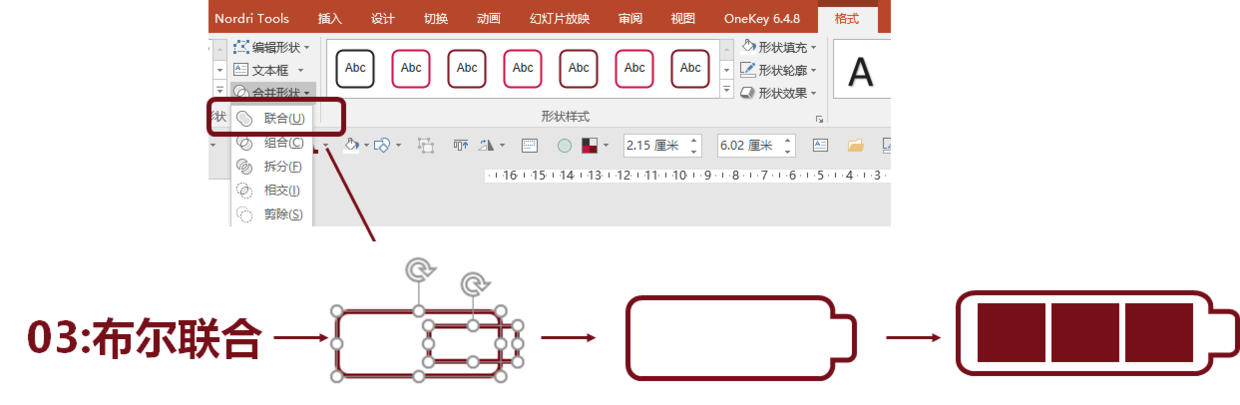Choose 拆分(F) in merge shapes menu
The image size is (1240, 405).
coord(271,166)
